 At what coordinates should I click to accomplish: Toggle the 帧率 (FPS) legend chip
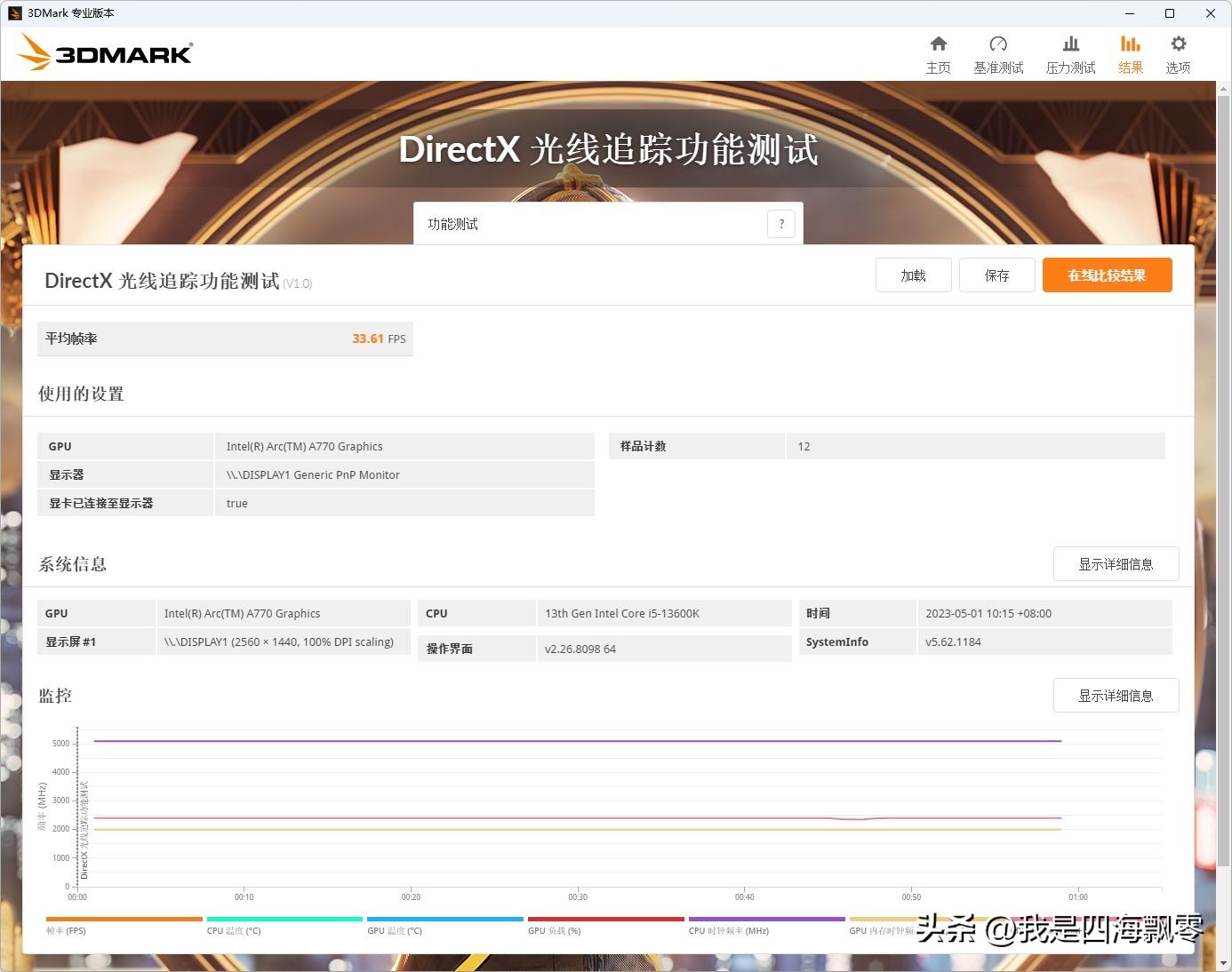[122, 924]
